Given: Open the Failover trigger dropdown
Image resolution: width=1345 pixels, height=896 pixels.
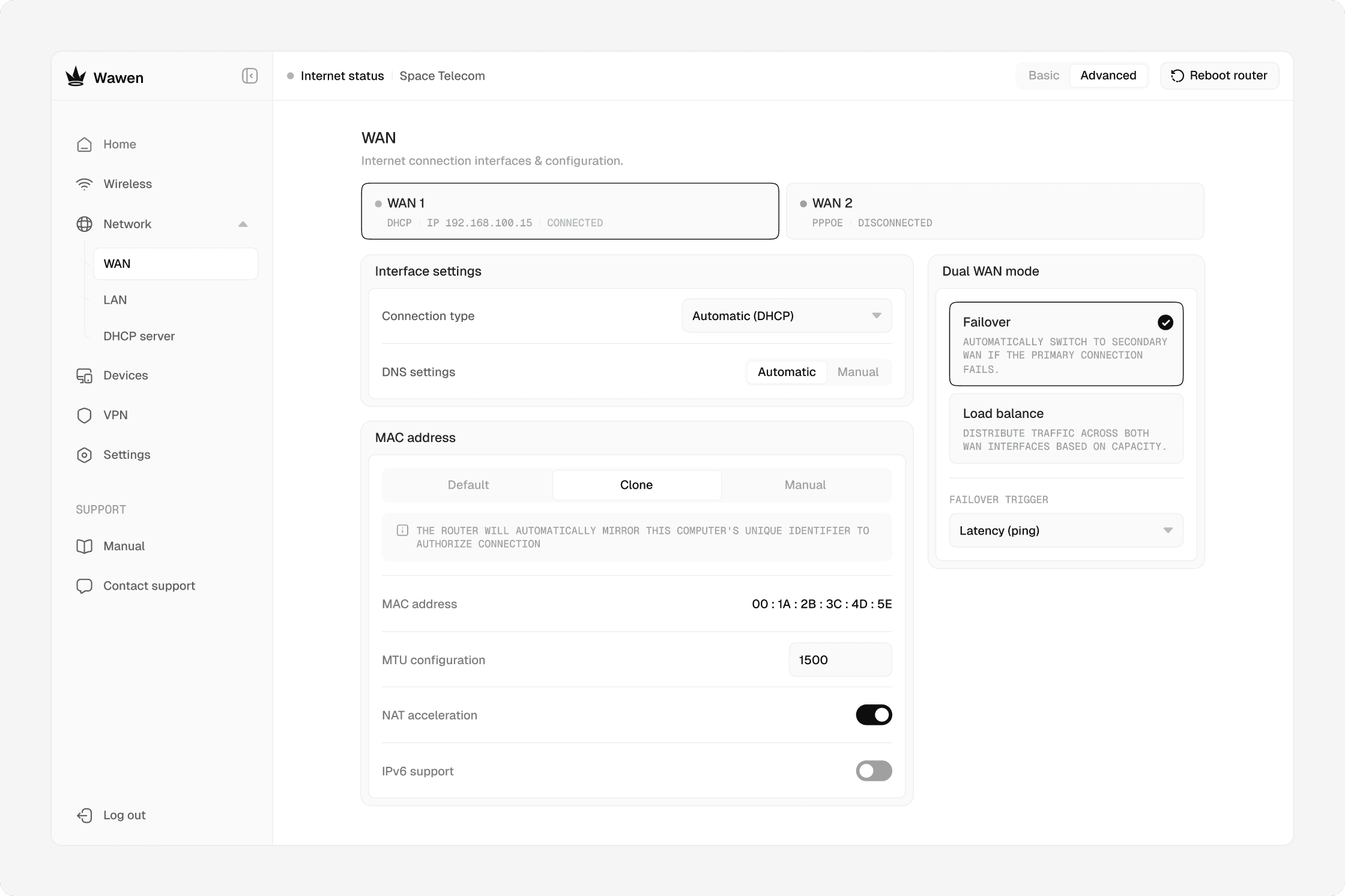Looking at the screenshot, I should (x=1066, y=530).
